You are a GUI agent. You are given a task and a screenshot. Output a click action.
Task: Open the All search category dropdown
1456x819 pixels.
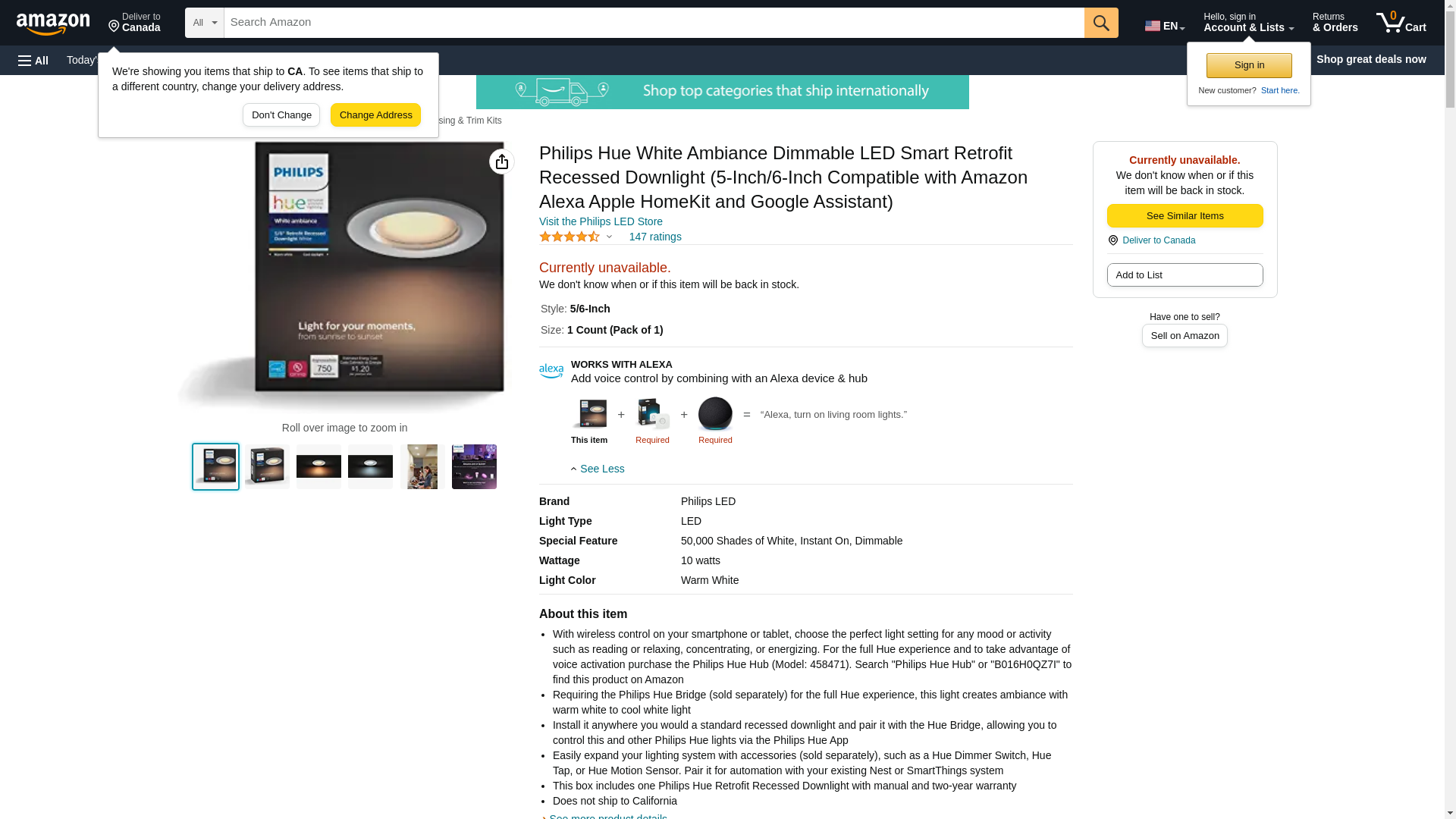(x=205, y=23)
